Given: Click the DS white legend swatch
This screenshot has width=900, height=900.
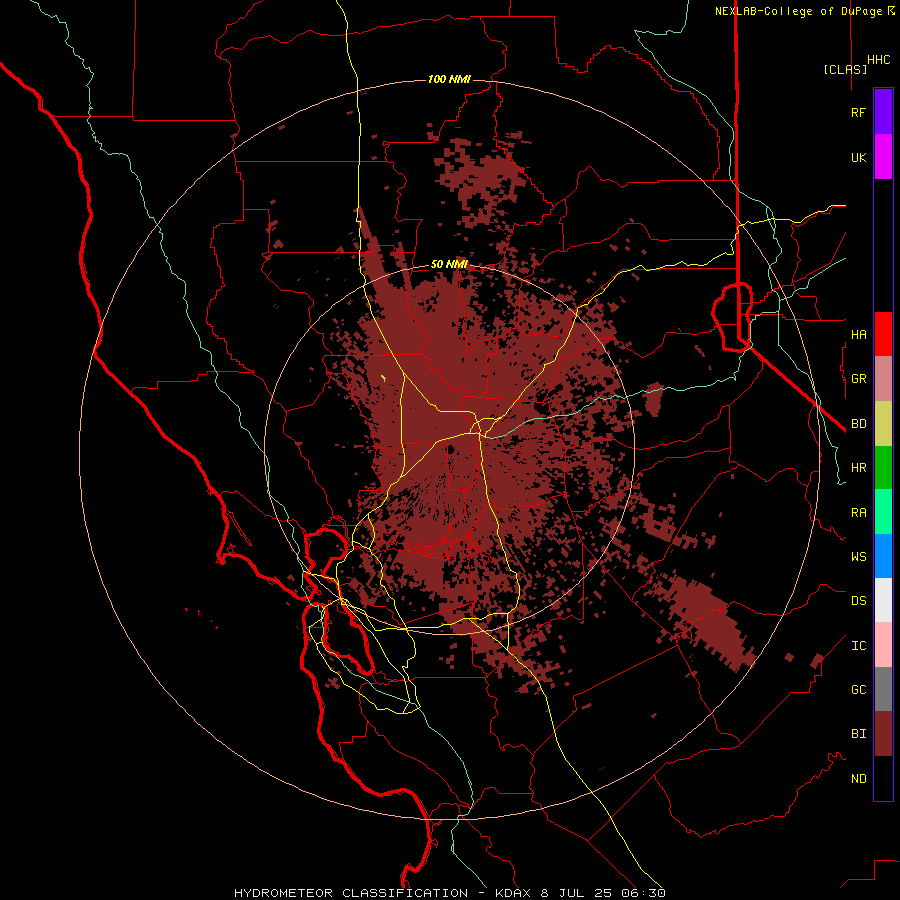Looking at the screenshot, I should tap(883, 600).
